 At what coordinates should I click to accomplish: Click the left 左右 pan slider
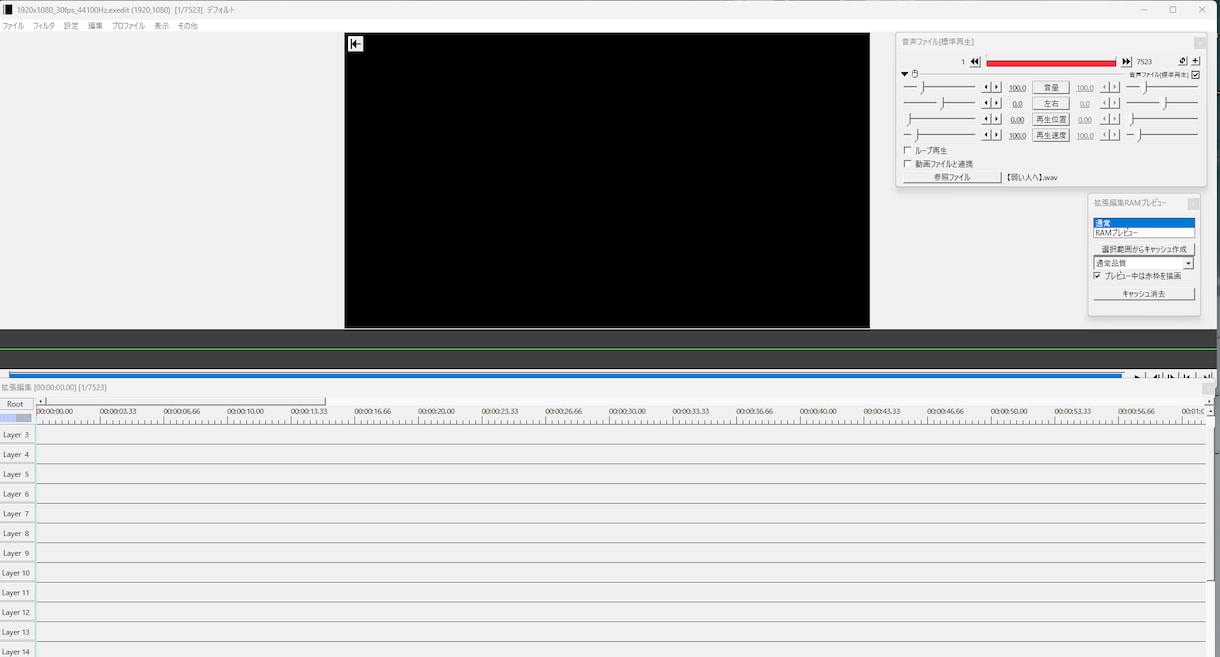(x=939, y=103)
